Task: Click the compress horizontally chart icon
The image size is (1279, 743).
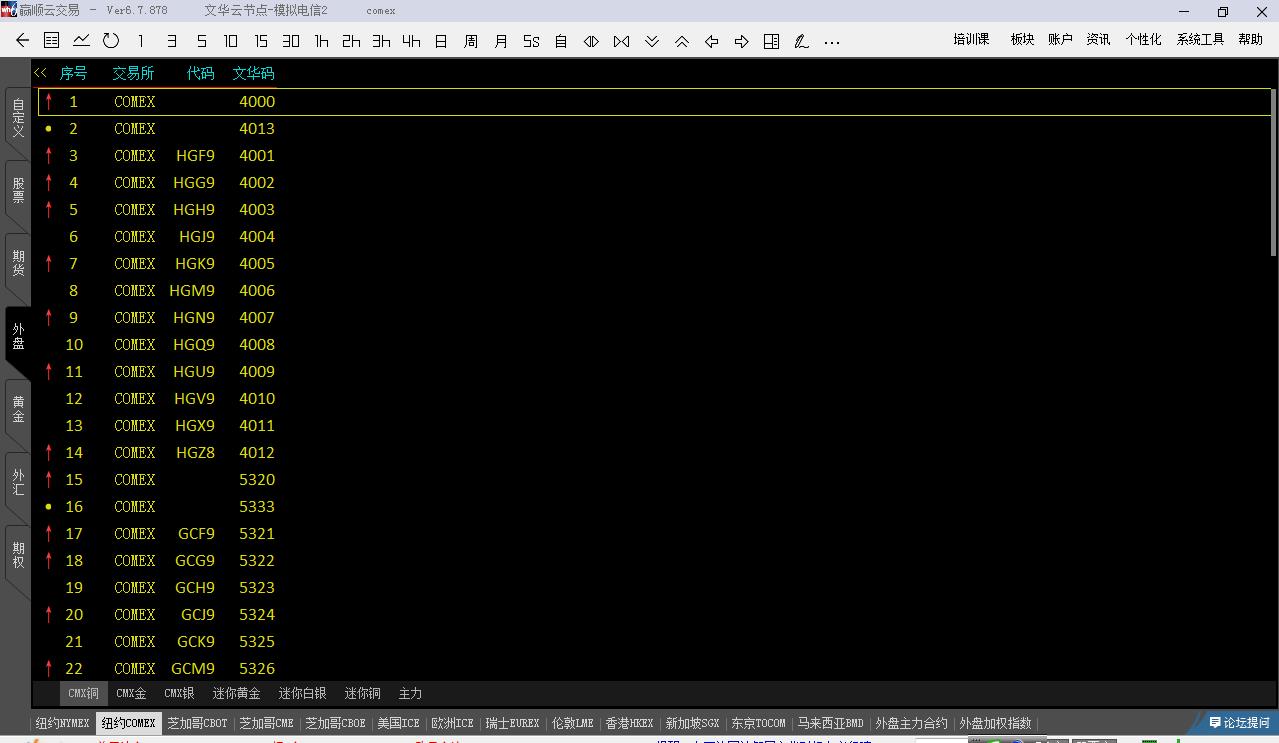Action: 621,41
